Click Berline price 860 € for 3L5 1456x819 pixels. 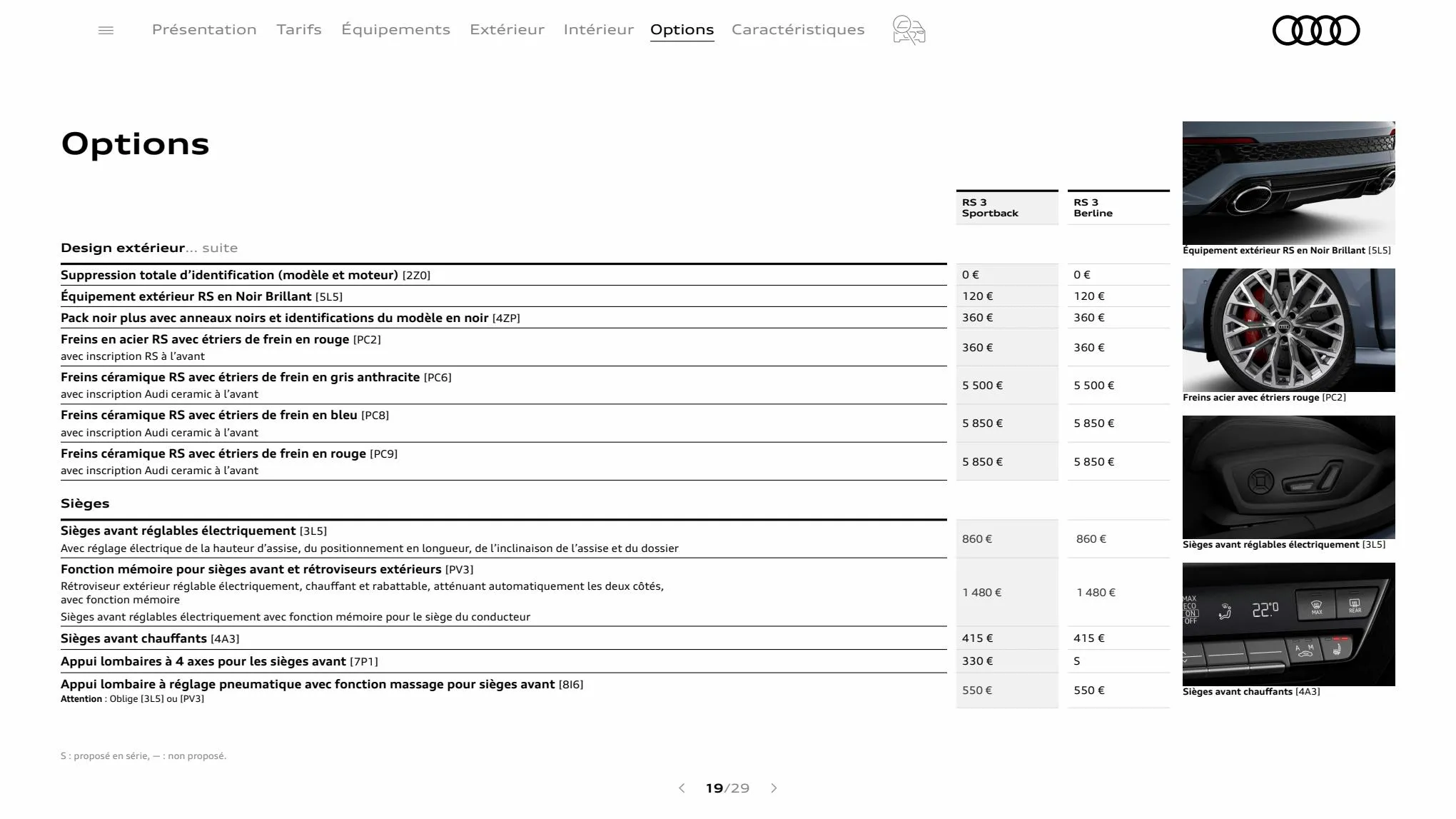pos(1091,539)
